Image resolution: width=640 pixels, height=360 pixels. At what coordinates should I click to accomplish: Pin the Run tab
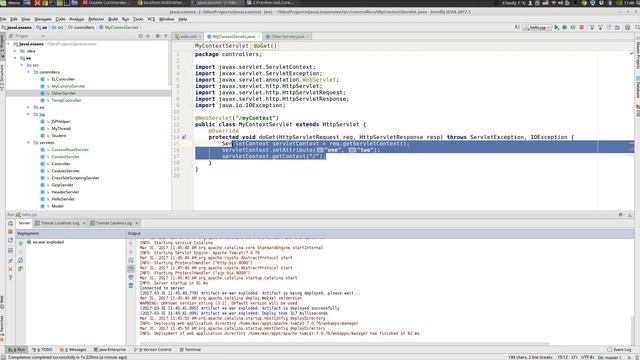[10, 260]
